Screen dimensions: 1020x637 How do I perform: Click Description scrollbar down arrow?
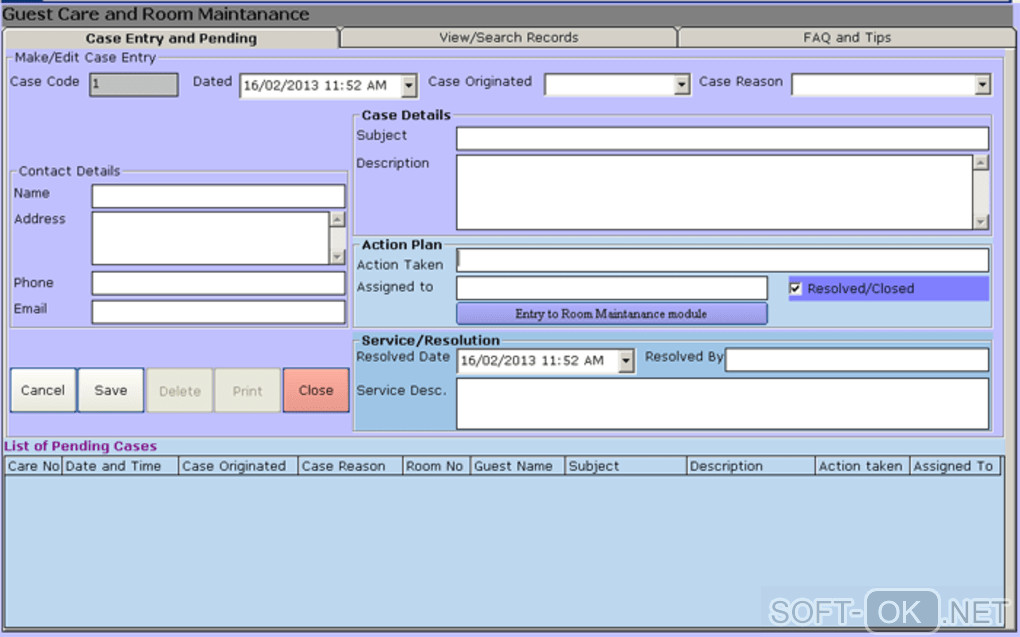point(980,222)
